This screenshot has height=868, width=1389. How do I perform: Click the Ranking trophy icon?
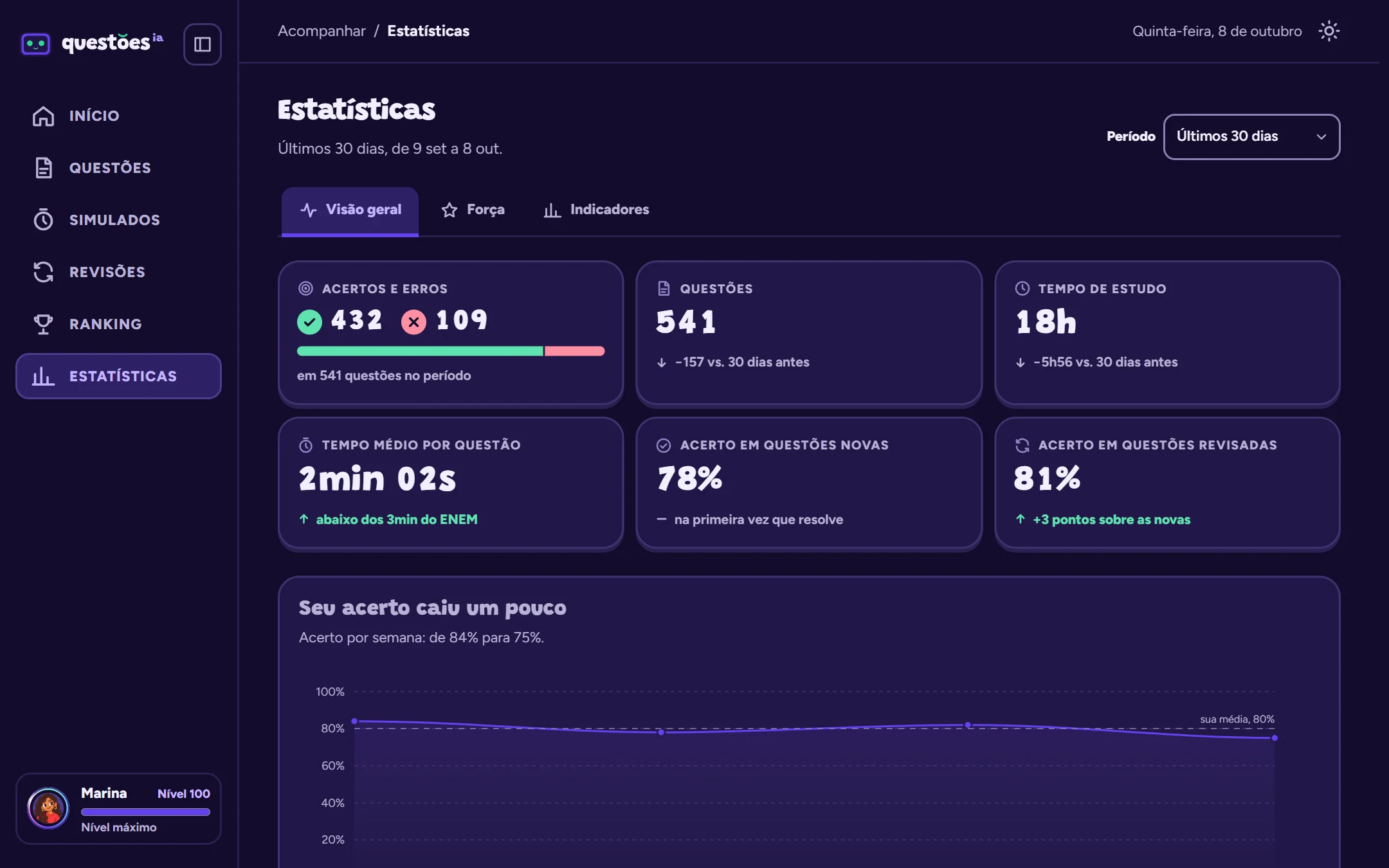click(43, 324)
